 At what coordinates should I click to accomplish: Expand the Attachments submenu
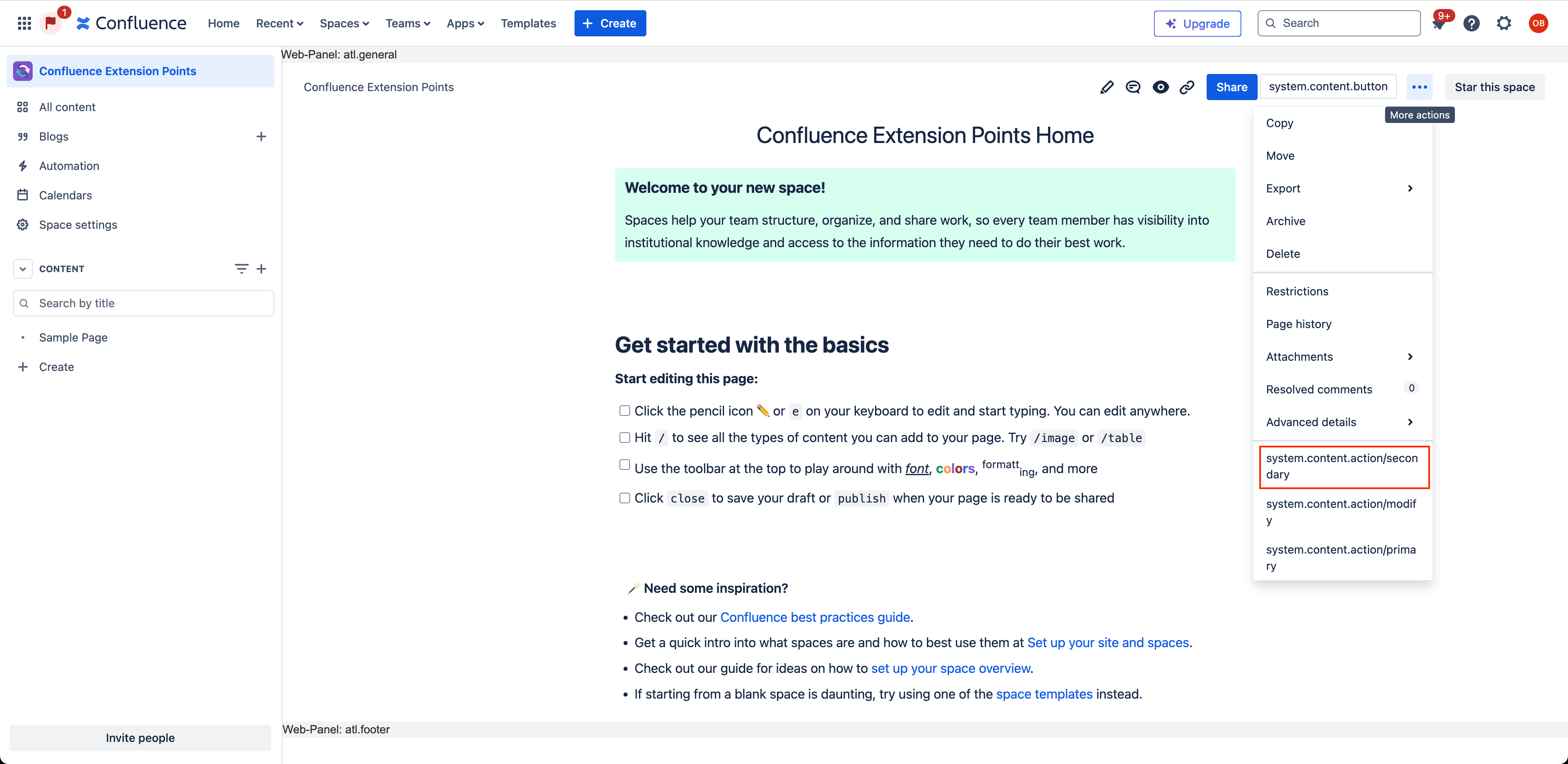(1342, 356)
